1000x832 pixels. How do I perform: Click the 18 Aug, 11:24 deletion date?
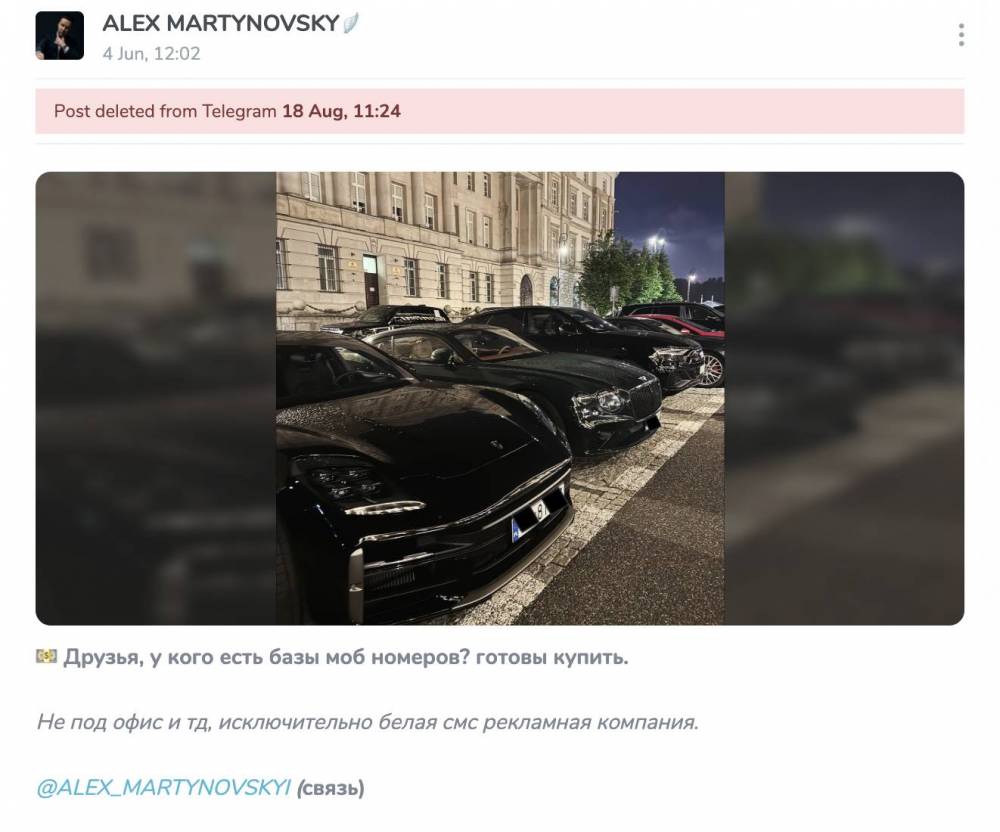pyautogui.click(x=341, y=111)
